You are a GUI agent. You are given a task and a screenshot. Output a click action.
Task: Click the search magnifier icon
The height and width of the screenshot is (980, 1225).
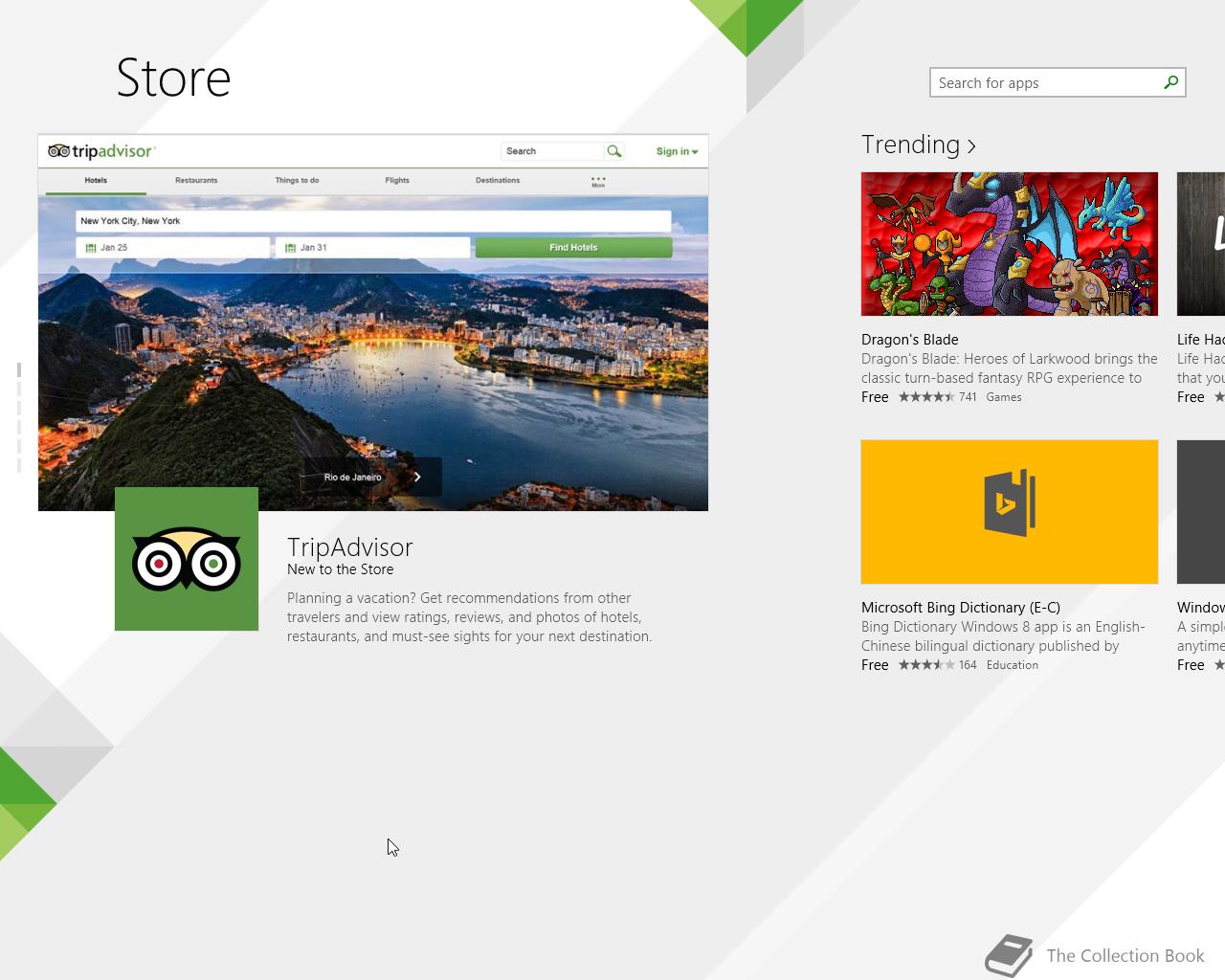1170,82
